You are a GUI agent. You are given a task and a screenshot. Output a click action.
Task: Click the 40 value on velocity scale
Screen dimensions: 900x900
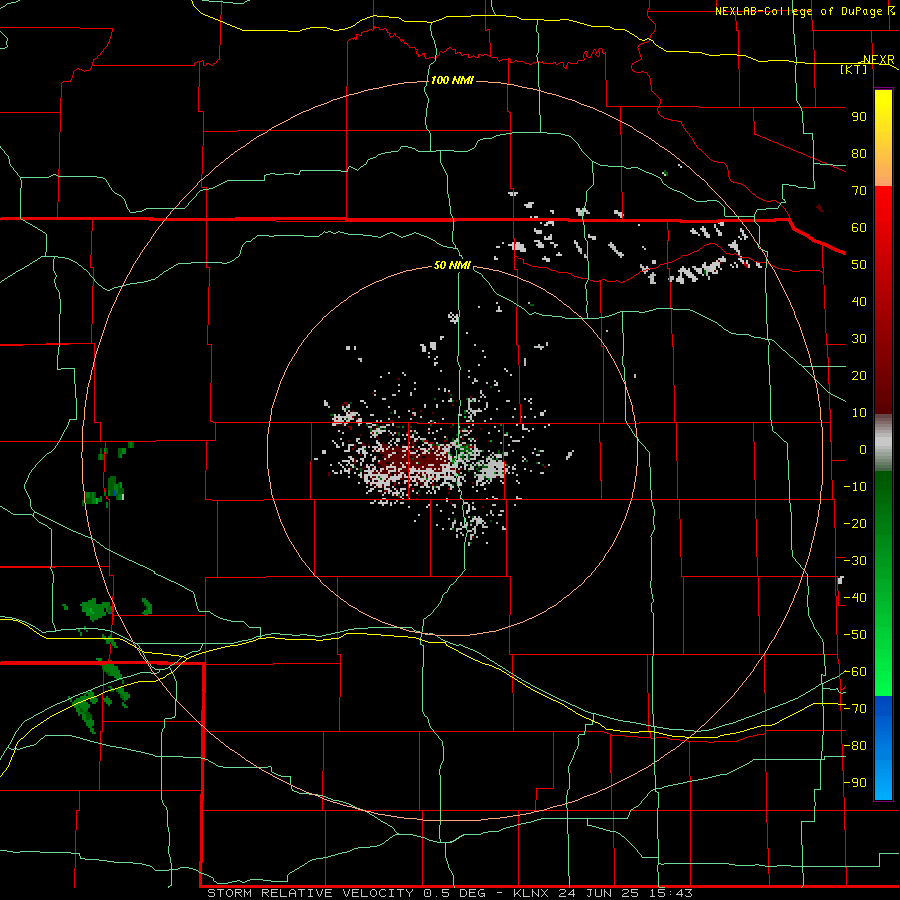click(859, 302)
